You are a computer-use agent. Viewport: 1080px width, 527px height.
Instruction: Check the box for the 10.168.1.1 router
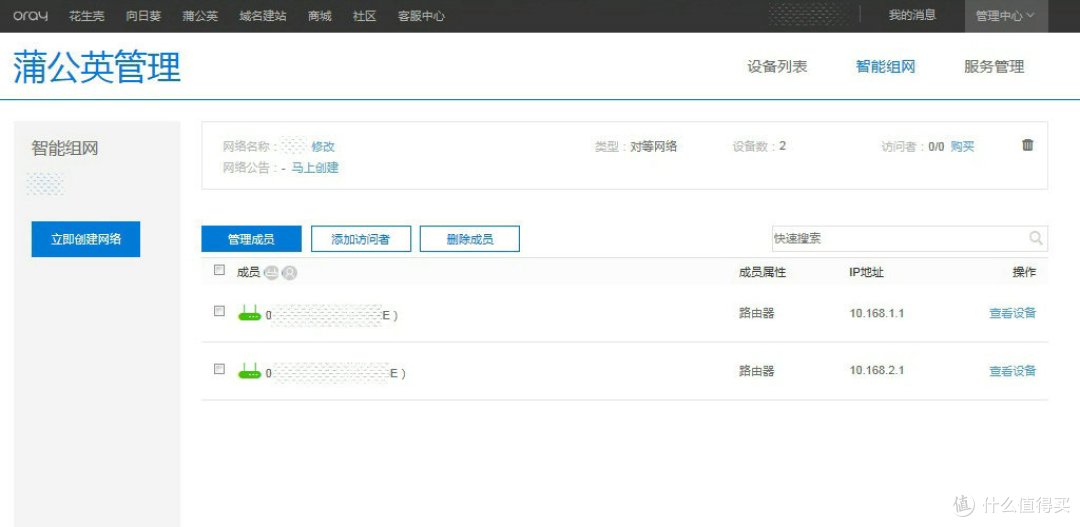[x=219, y=311]
